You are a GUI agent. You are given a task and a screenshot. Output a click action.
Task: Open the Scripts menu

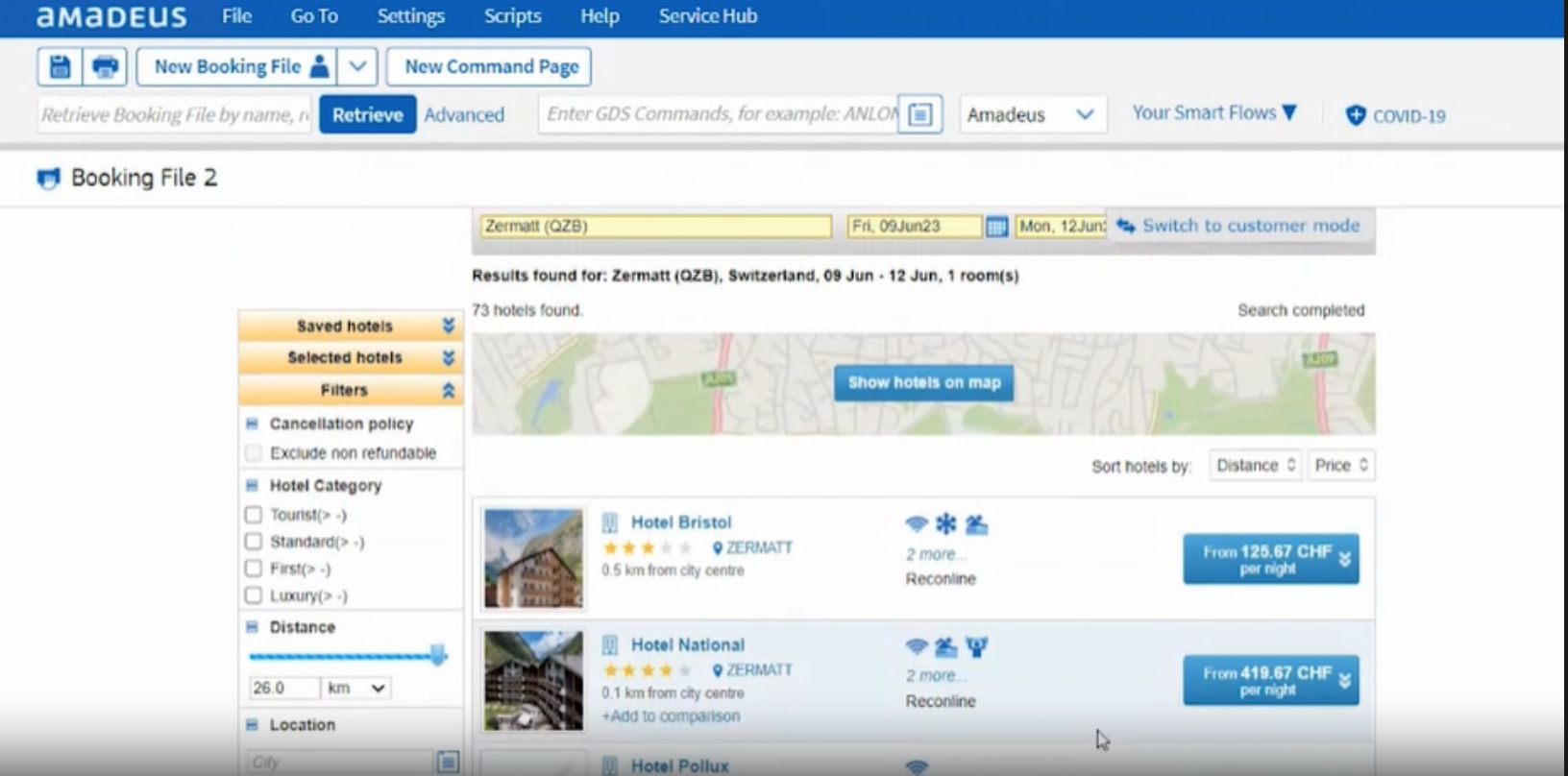(x=512, y=16)
